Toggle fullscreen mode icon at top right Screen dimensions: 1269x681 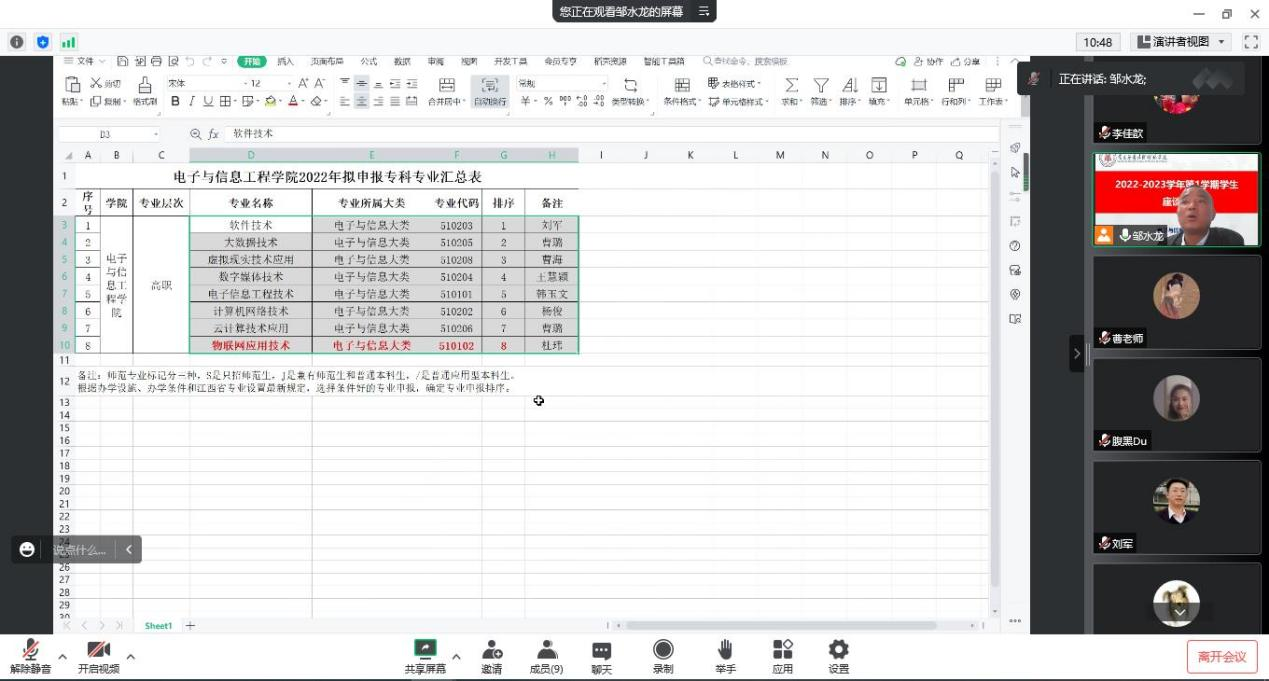pyautogui.click(x=1250, y=42)
